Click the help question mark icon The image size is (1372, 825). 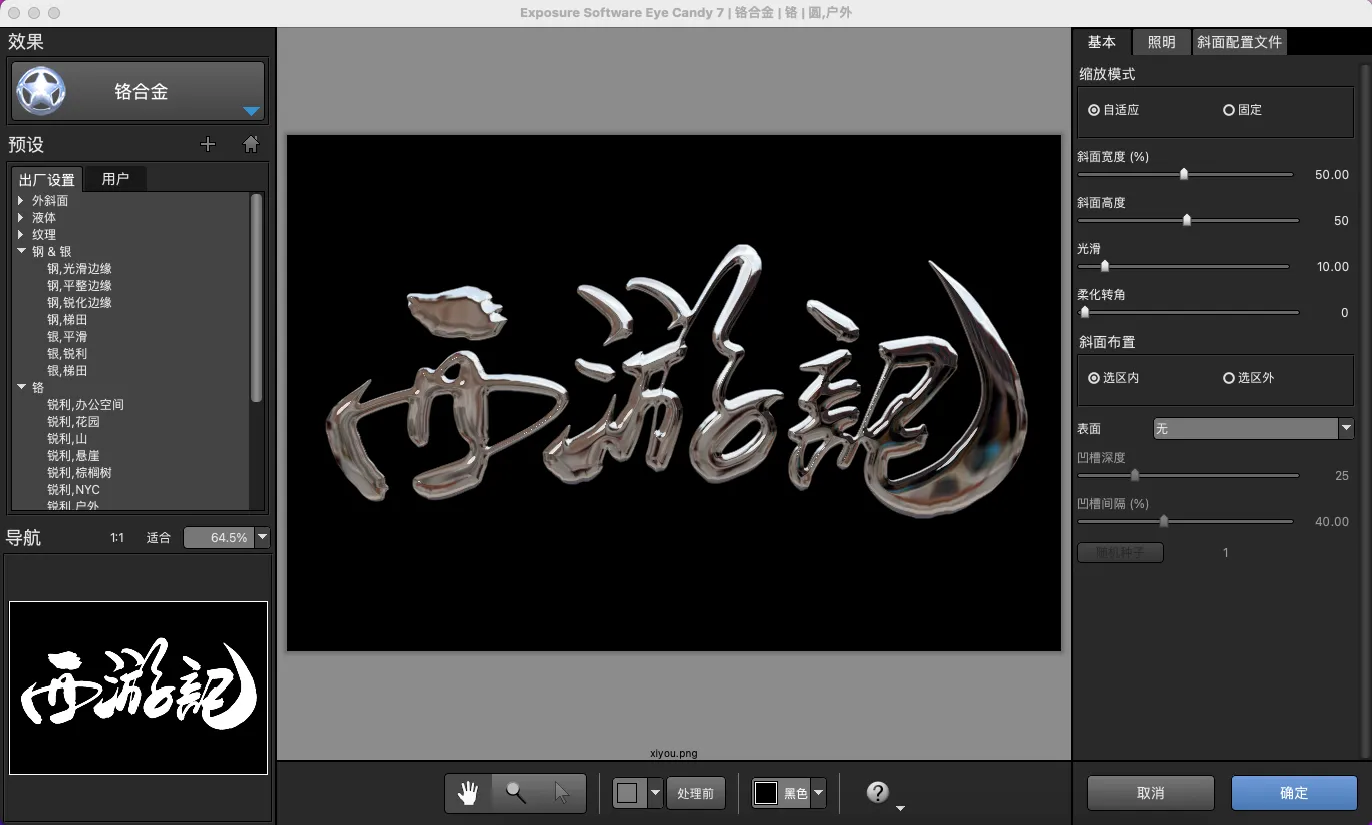click(x=877, y=793)
